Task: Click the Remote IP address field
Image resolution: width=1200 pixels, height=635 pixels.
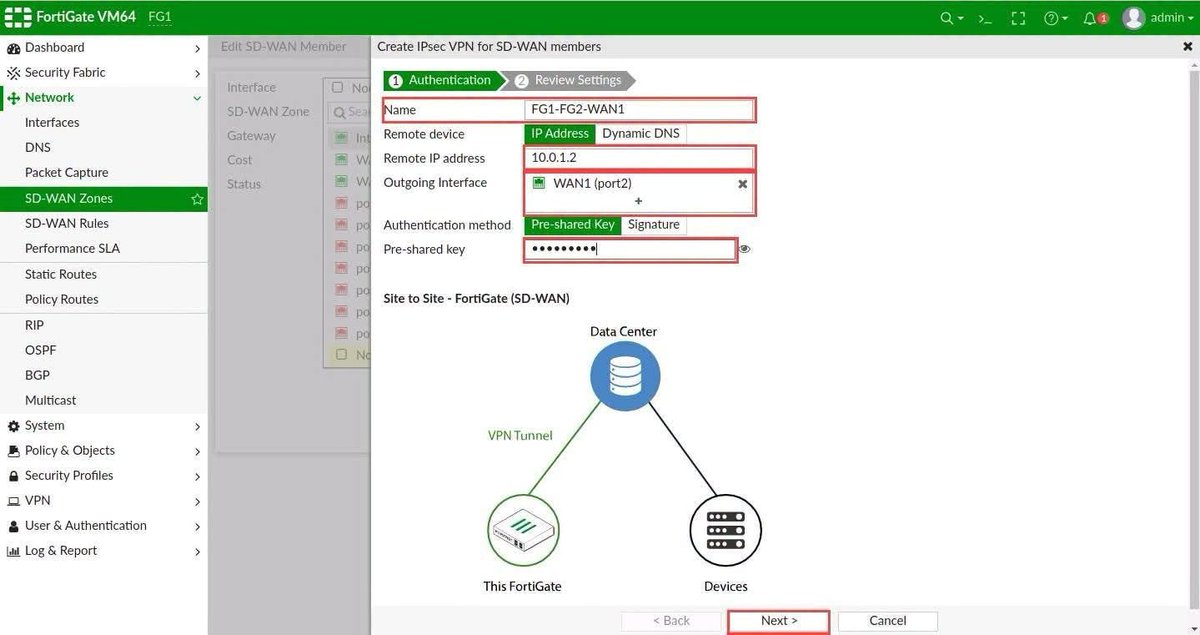Action: (638, 158)
